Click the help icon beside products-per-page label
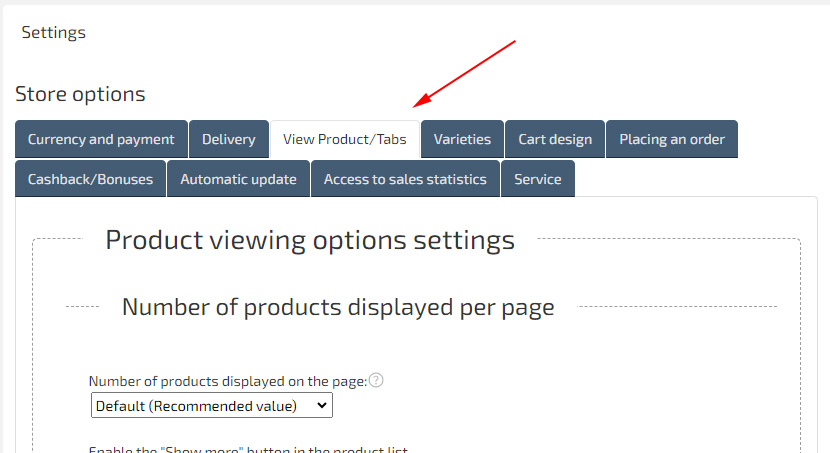 (x=376, y=381)
